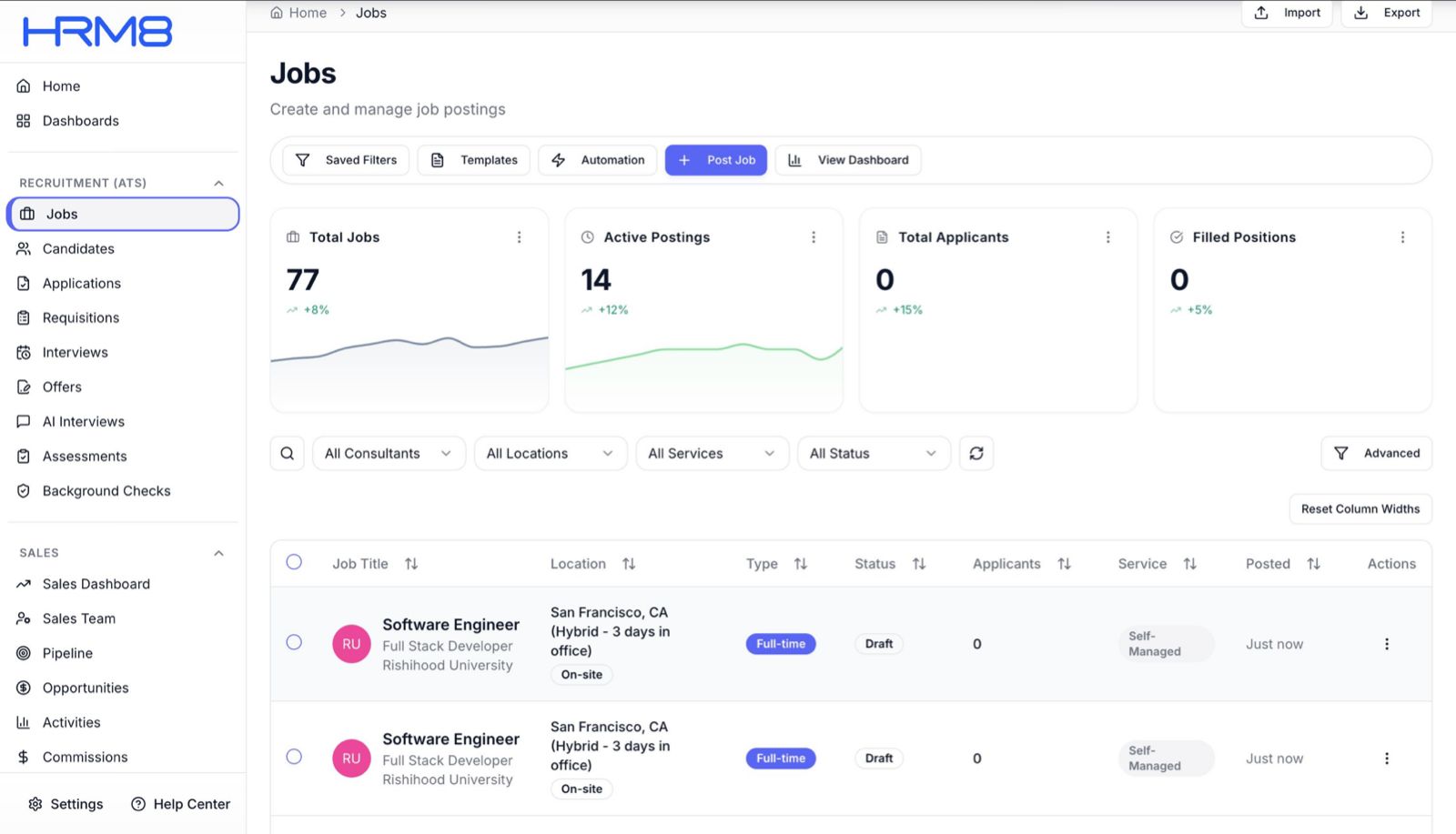Viewport: 1456px width, 834px height.
Task: Sort by Job Title using the sort arrows
Action: click(411, 564)
